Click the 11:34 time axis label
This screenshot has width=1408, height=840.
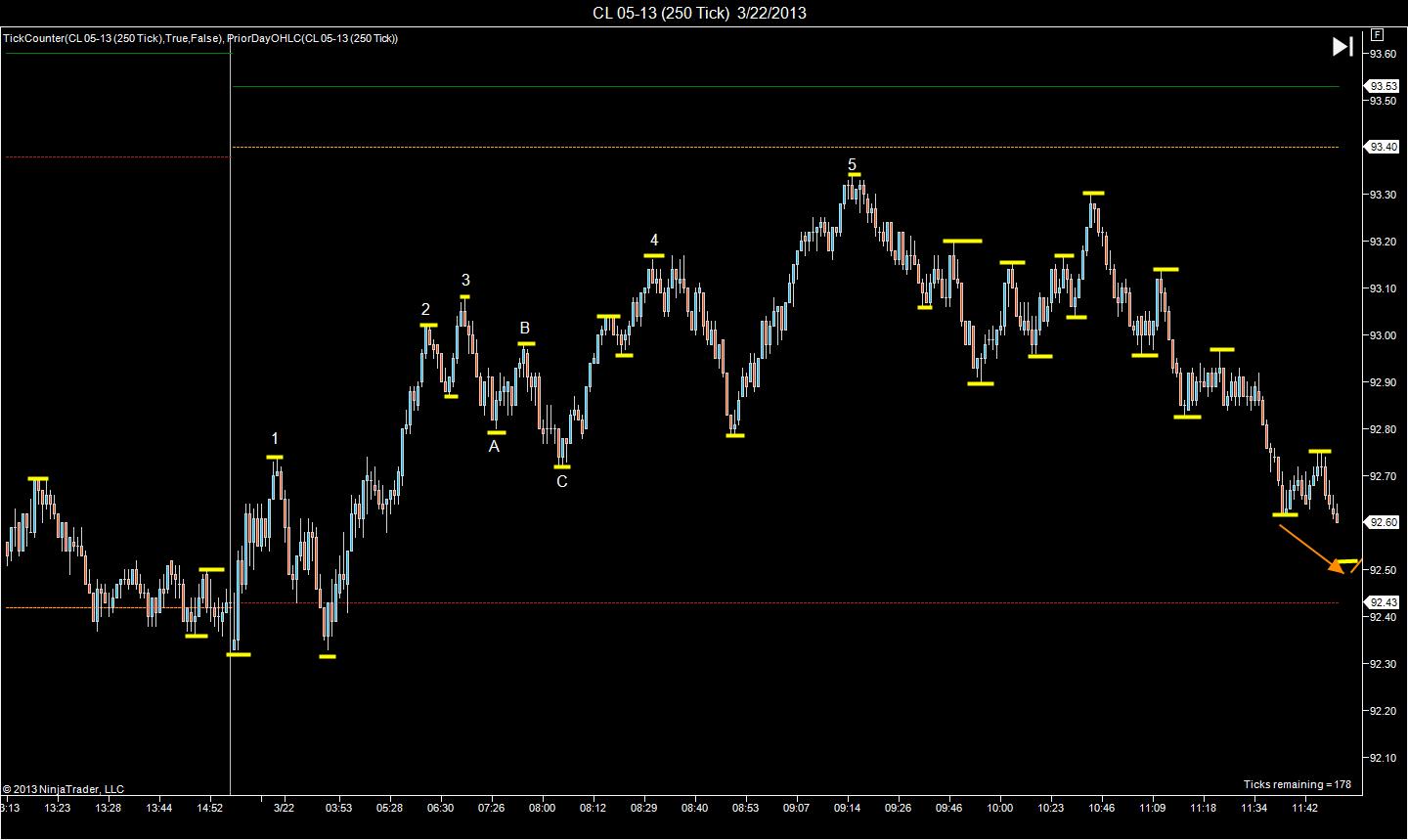coord(1254,808)
